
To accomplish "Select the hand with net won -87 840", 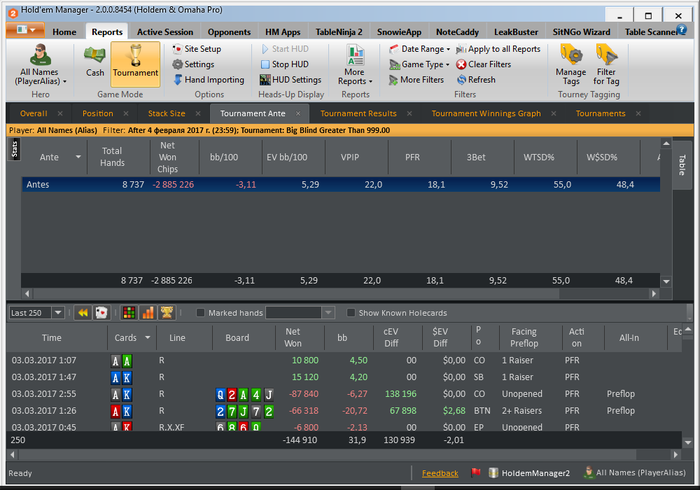I will coord(344,394).
